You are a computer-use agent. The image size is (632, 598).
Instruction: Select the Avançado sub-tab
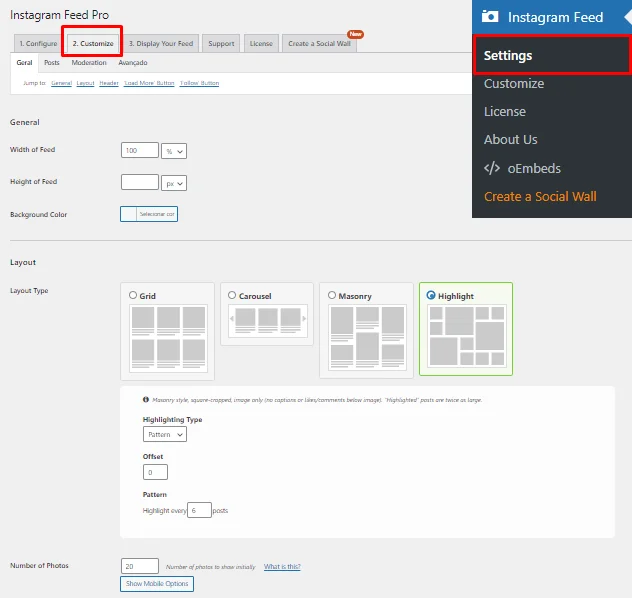pyautogui.click(x=133, y=63)
